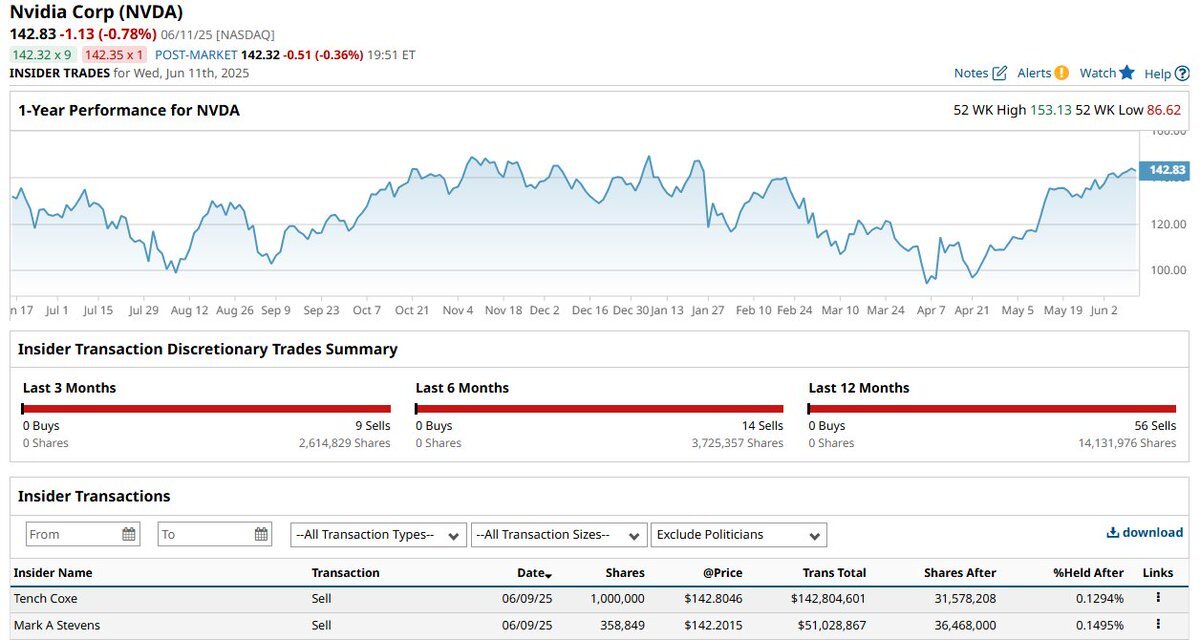
Task: Sort by Shares After column header
Action: point(960,573)
